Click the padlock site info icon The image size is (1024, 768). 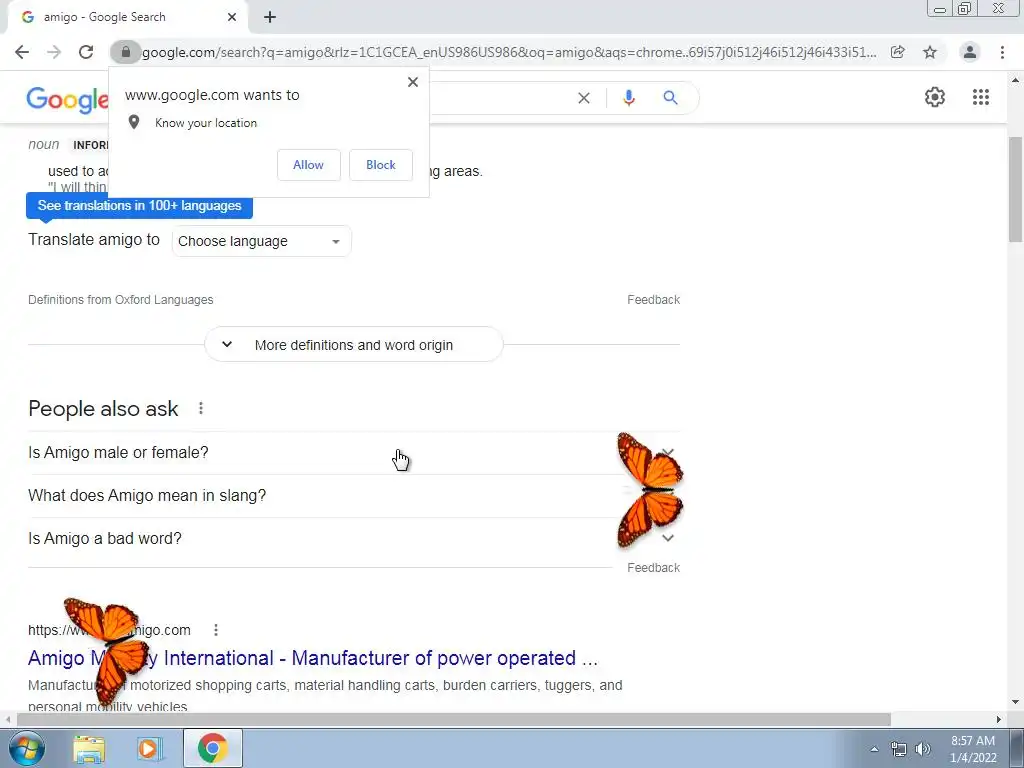pos(125,52)
